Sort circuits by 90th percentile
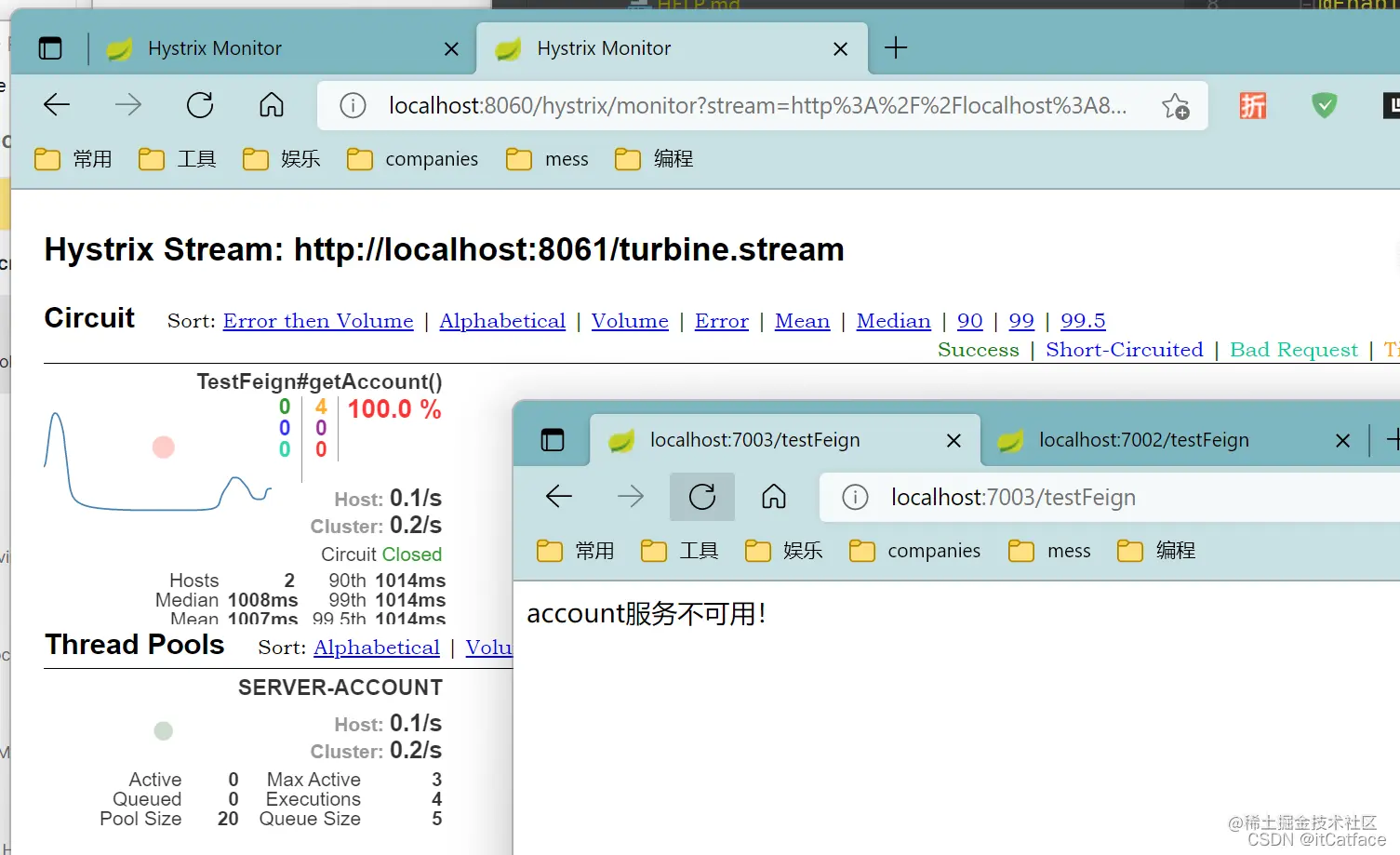Screen dimensions: 1400x855 point(969,321)
